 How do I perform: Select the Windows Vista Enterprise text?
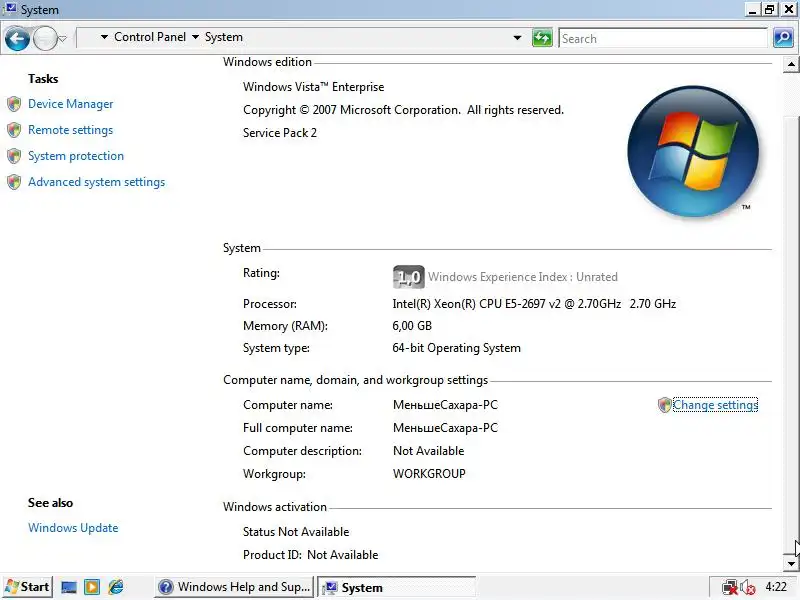pyautogui.click(x=313, y=87)
